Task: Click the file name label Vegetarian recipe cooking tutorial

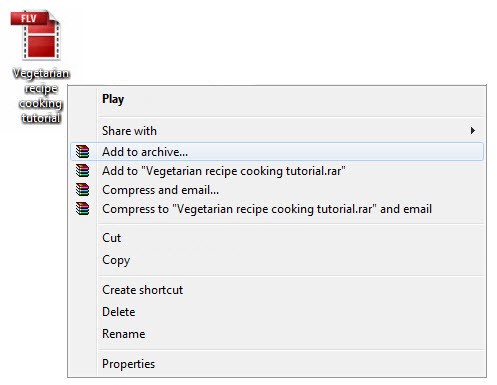Action: tap(41, 96)
